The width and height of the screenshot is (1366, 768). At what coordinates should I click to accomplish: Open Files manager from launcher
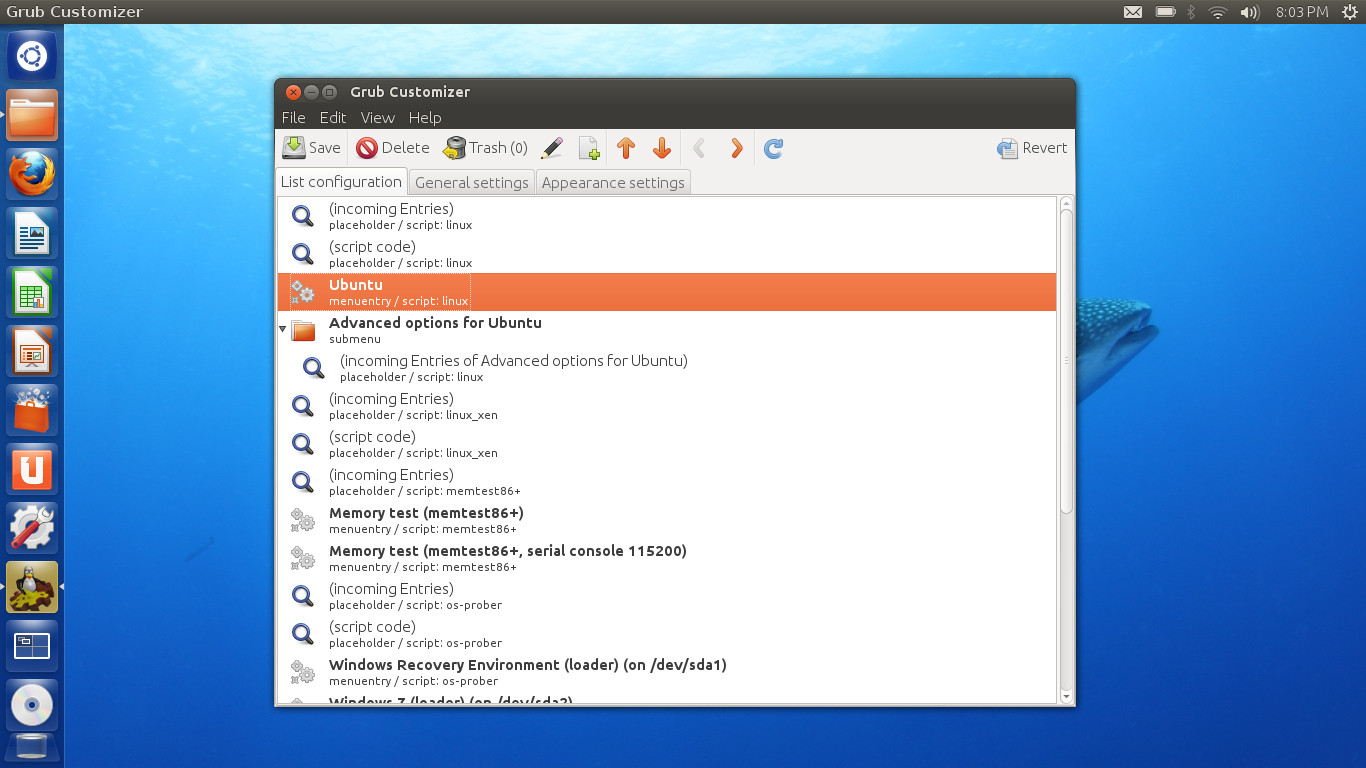pyautogui.click(x=32, y=116)
